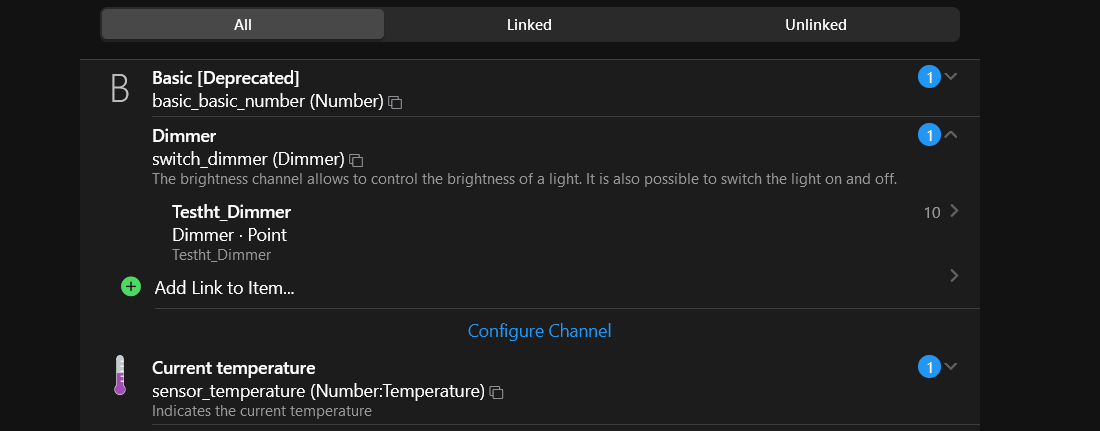Click the Dimmer channel title
The width and height of the screenshot is (1100, 431).
point(184,136)
